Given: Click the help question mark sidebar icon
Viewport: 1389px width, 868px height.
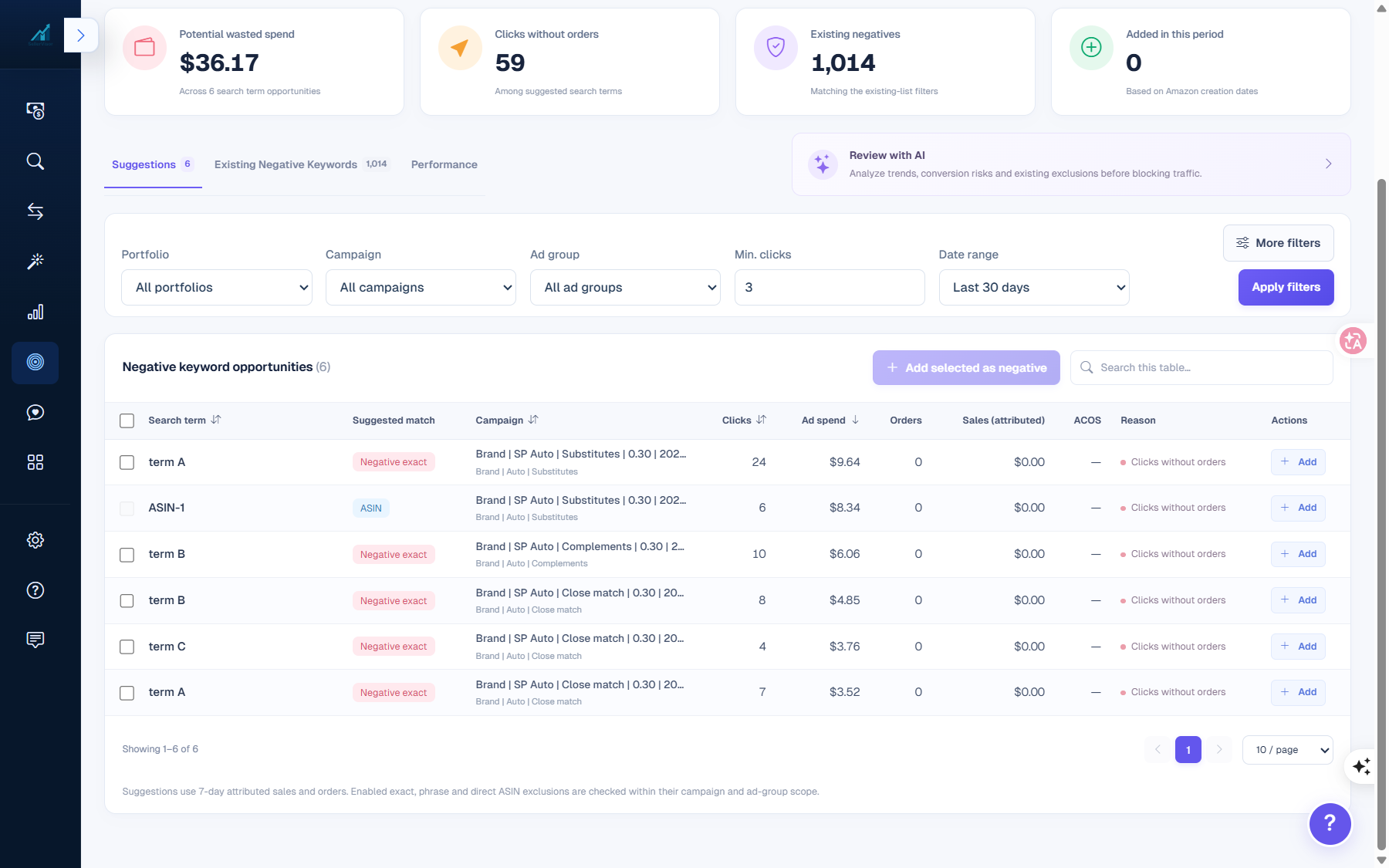Looking at the screenshot, I should (x=35, y=590).
